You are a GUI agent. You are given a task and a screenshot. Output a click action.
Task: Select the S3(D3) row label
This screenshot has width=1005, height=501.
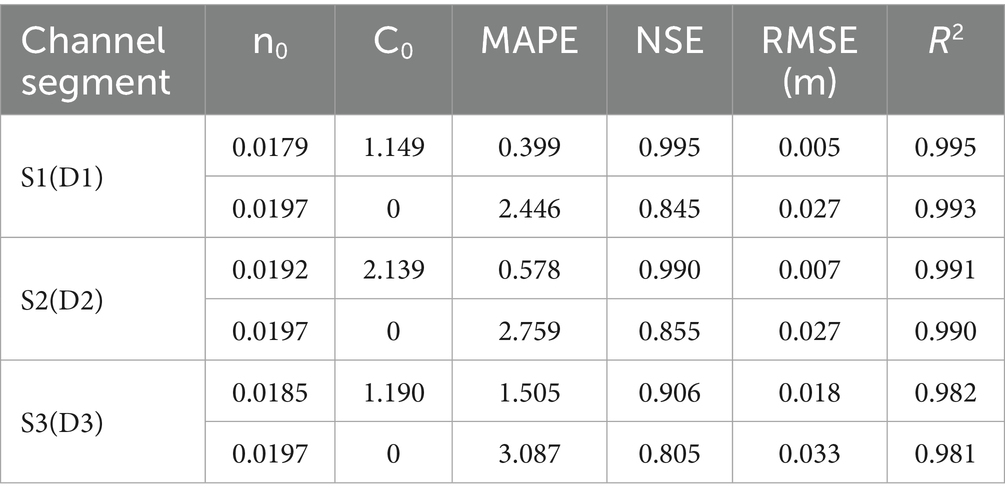click(x=62, y=424)
